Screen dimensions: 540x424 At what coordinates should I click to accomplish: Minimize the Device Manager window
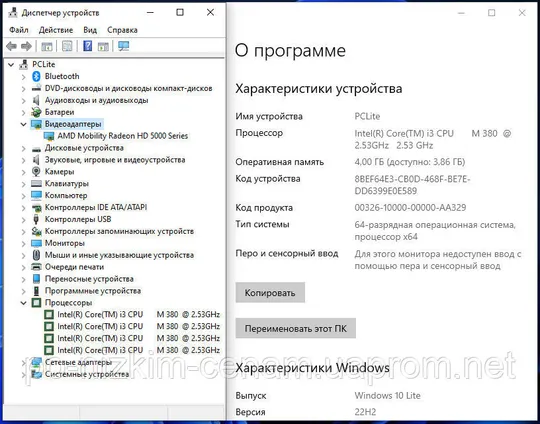tap(150, 12)
